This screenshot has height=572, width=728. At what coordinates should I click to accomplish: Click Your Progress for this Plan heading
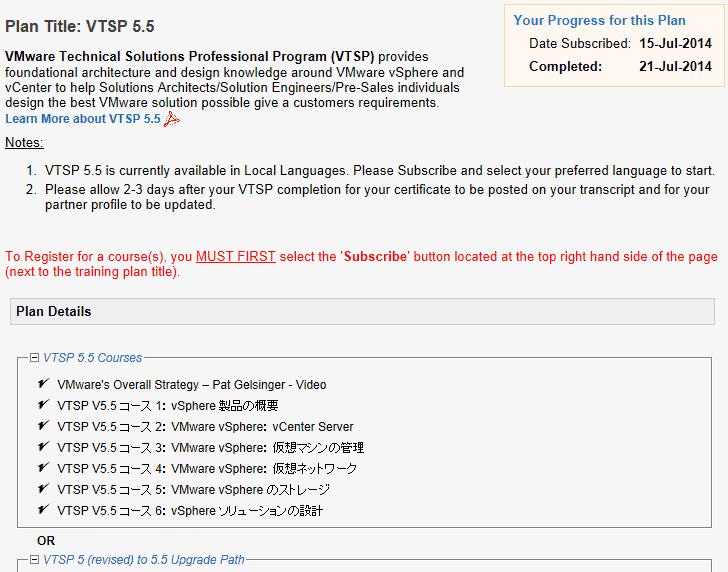(599, 20)
